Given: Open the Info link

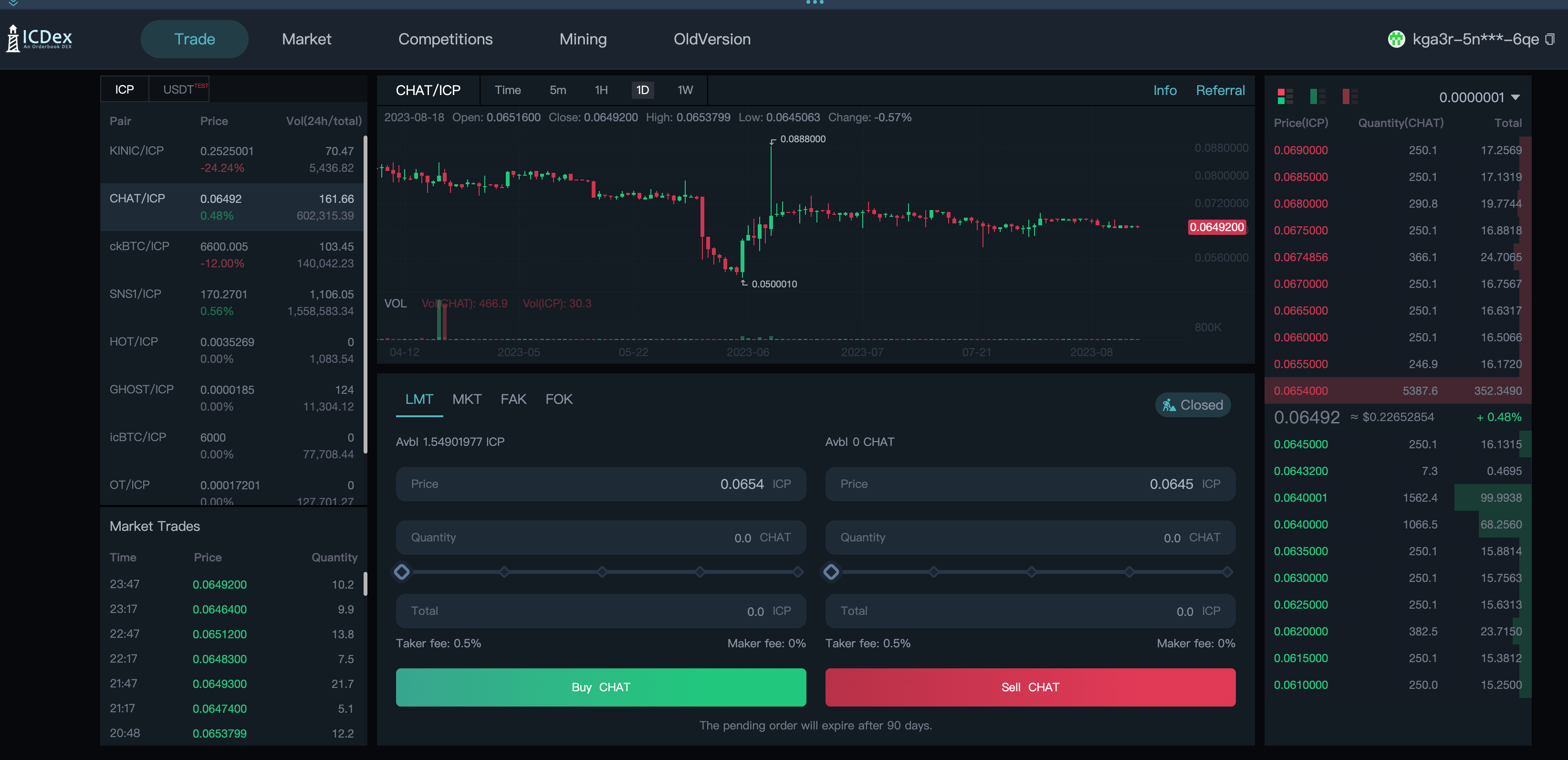Looking at the screenshot, I should tap(1164, 90).
